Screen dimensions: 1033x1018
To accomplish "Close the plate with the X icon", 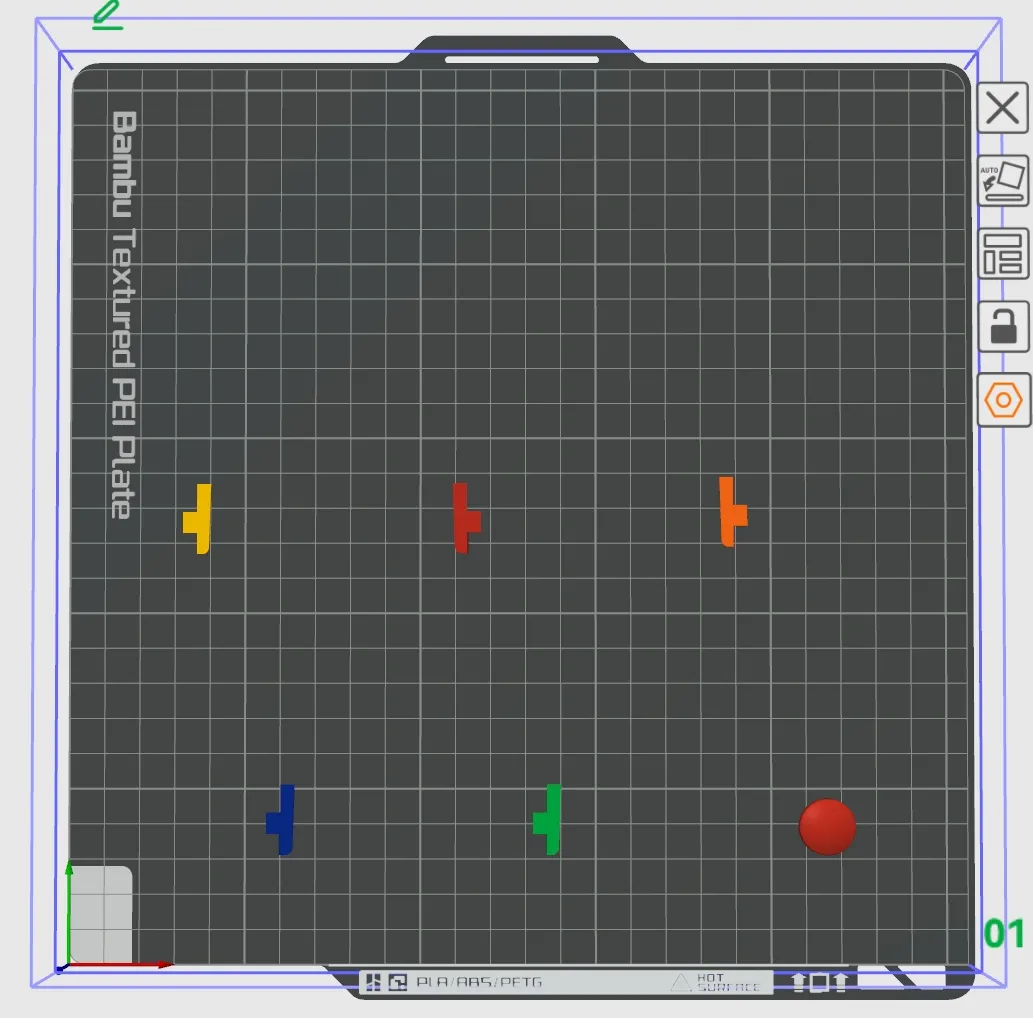I will click(x=1003, y=108).
